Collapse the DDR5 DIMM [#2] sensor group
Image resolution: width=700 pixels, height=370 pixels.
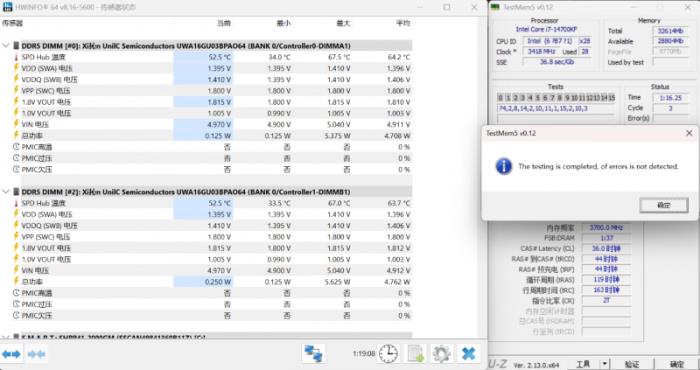point(5,191)
